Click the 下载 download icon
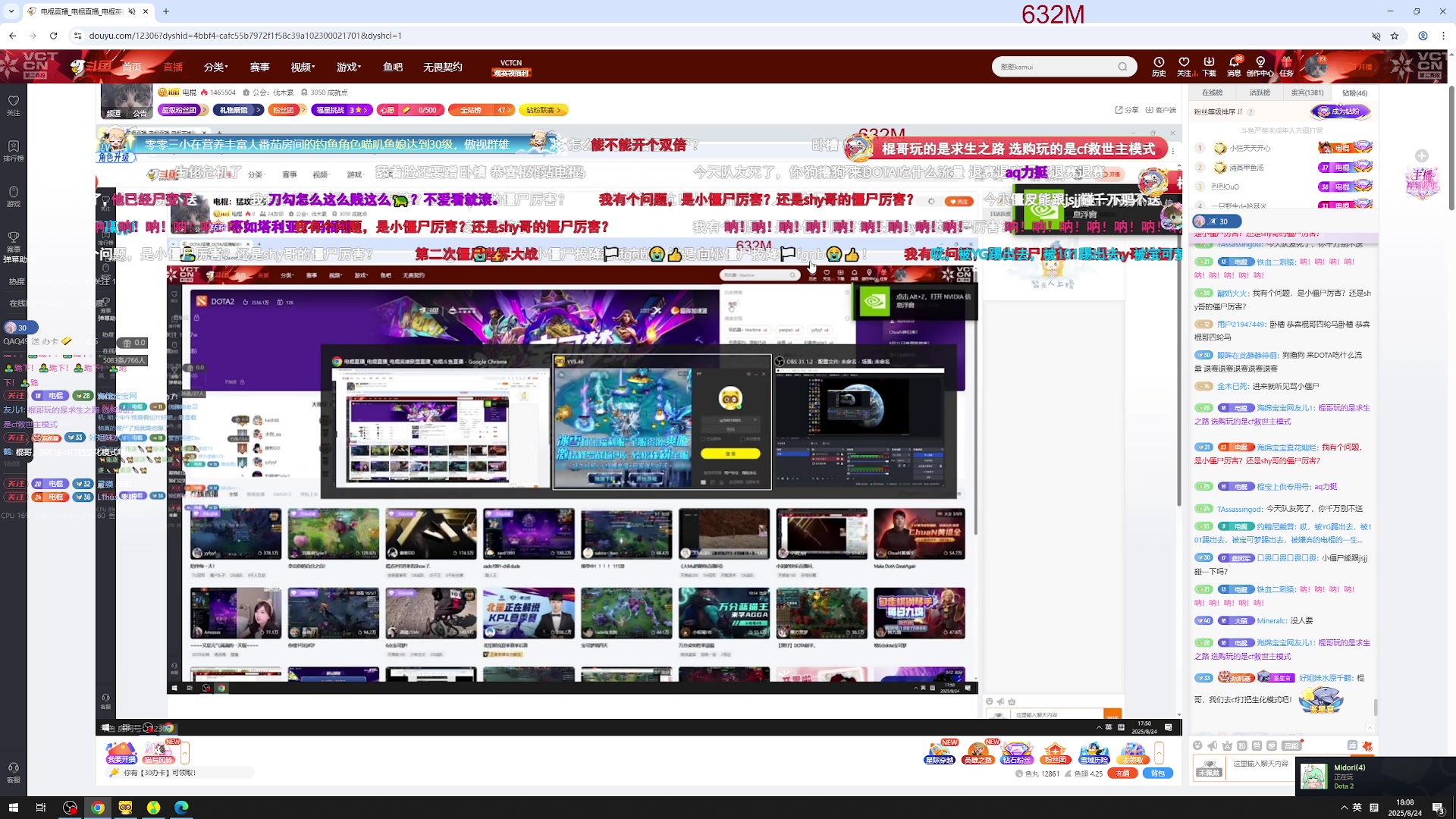This screenshot has width=1456, height=819. (x=1209, y=66)
